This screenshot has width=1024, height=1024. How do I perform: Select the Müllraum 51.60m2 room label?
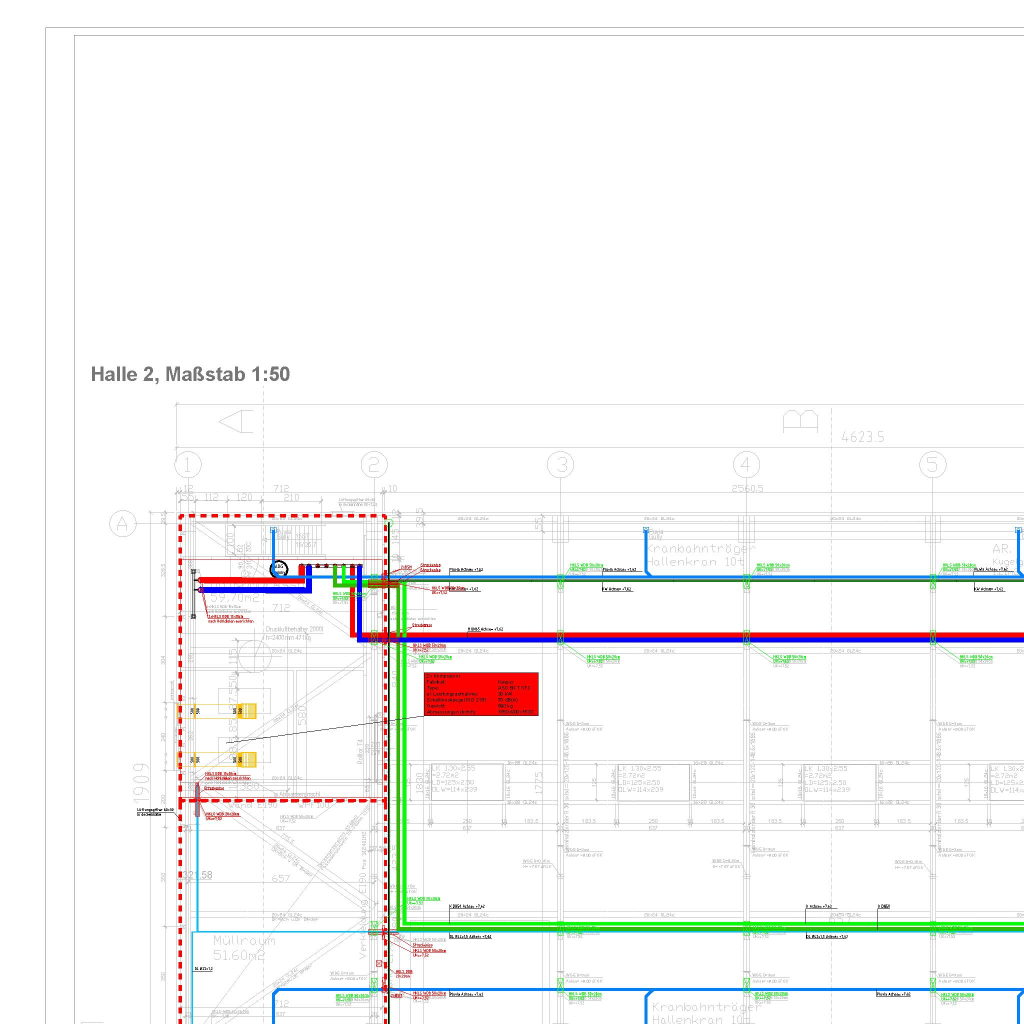click(x=243, y=949)
